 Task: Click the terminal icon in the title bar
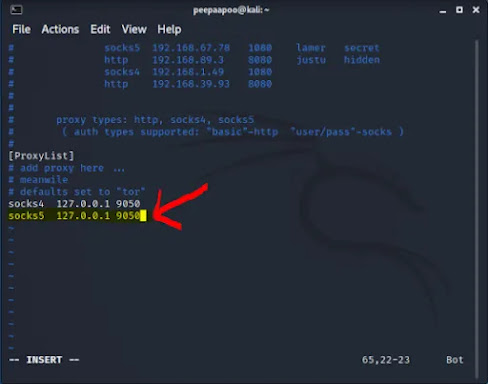pyautogui.click(x=16, y=10)
